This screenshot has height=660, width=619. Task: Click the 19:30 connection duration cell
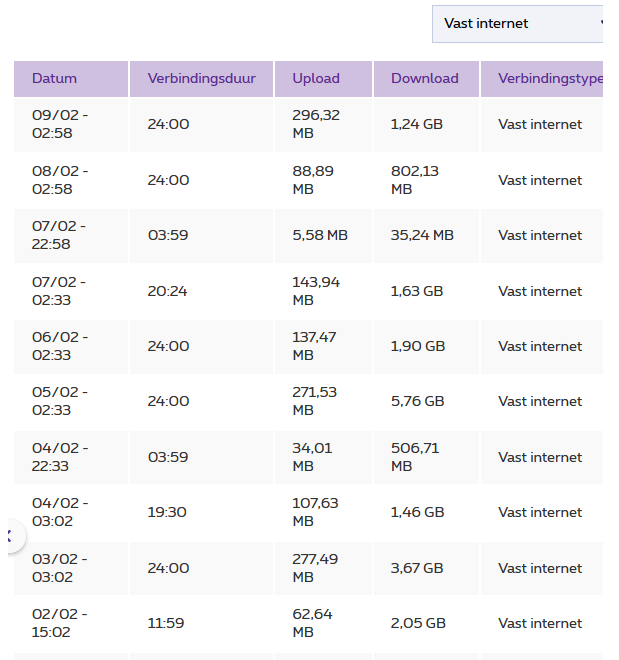[x=168, y=512]
